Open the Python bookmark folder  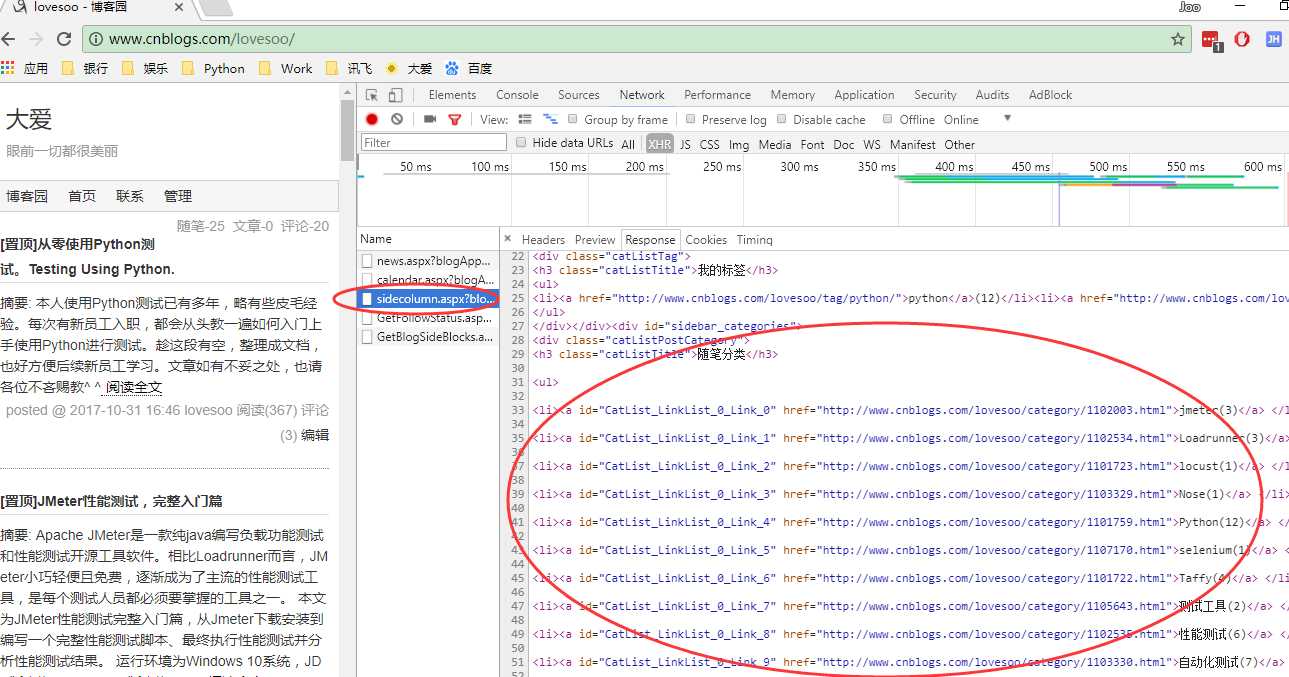click(214, 68)
